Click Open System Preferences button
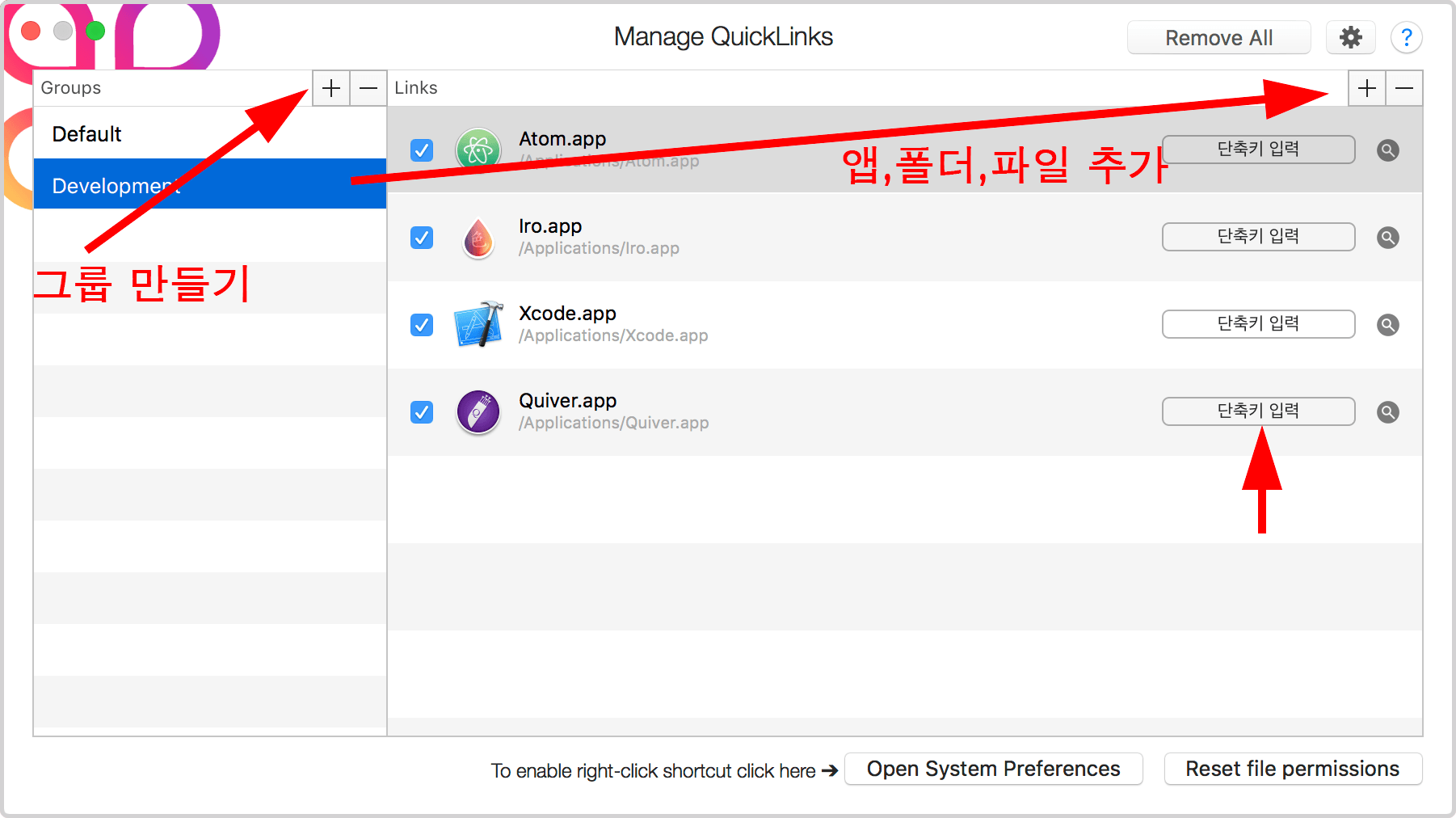Screen dimensions: 1456x818 (993, 769)
